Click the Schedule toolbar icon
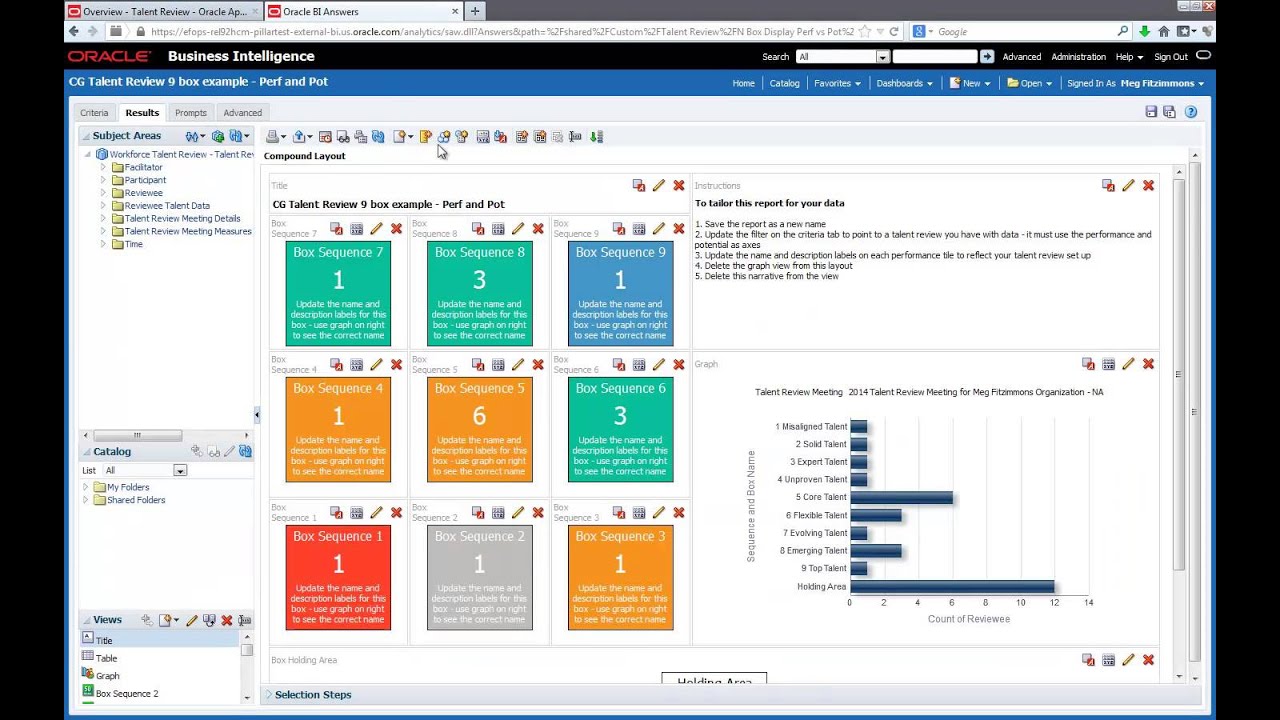 tap(325, 136)
